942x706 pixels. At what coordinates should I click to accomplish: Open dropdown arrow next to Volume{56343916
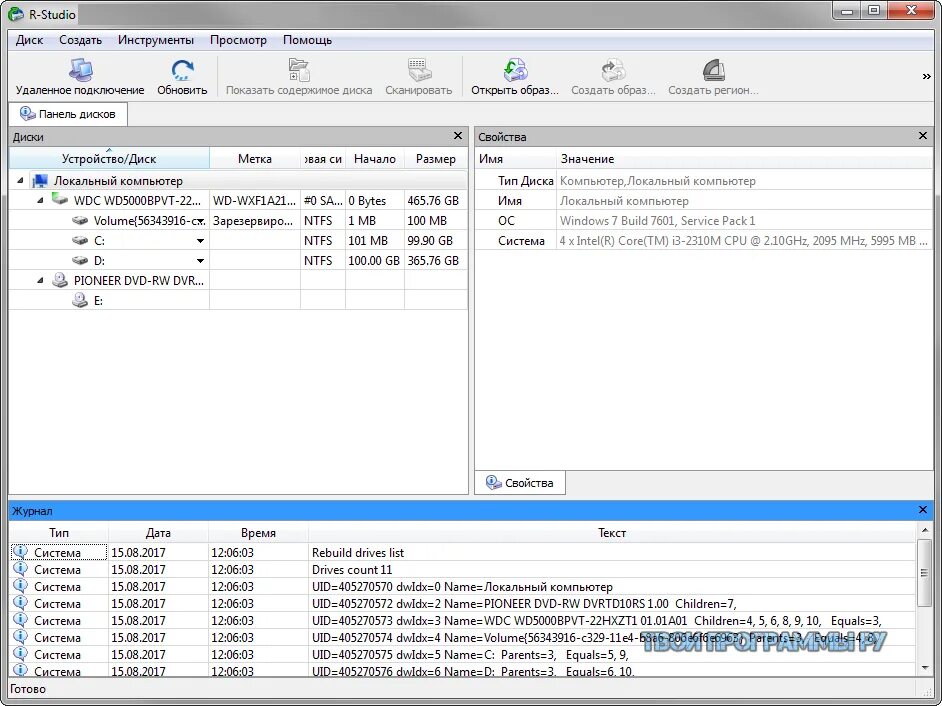pyautogui.click(x=201, y=221)
